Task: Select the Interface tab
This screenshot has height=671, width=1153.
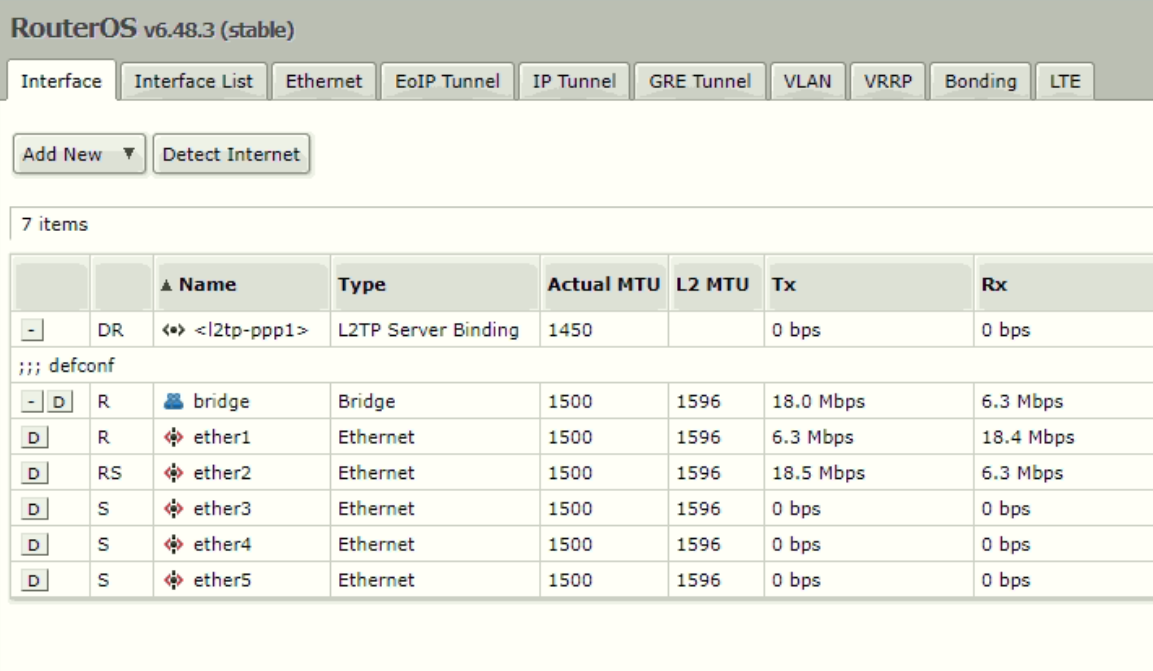Action: 62,81
